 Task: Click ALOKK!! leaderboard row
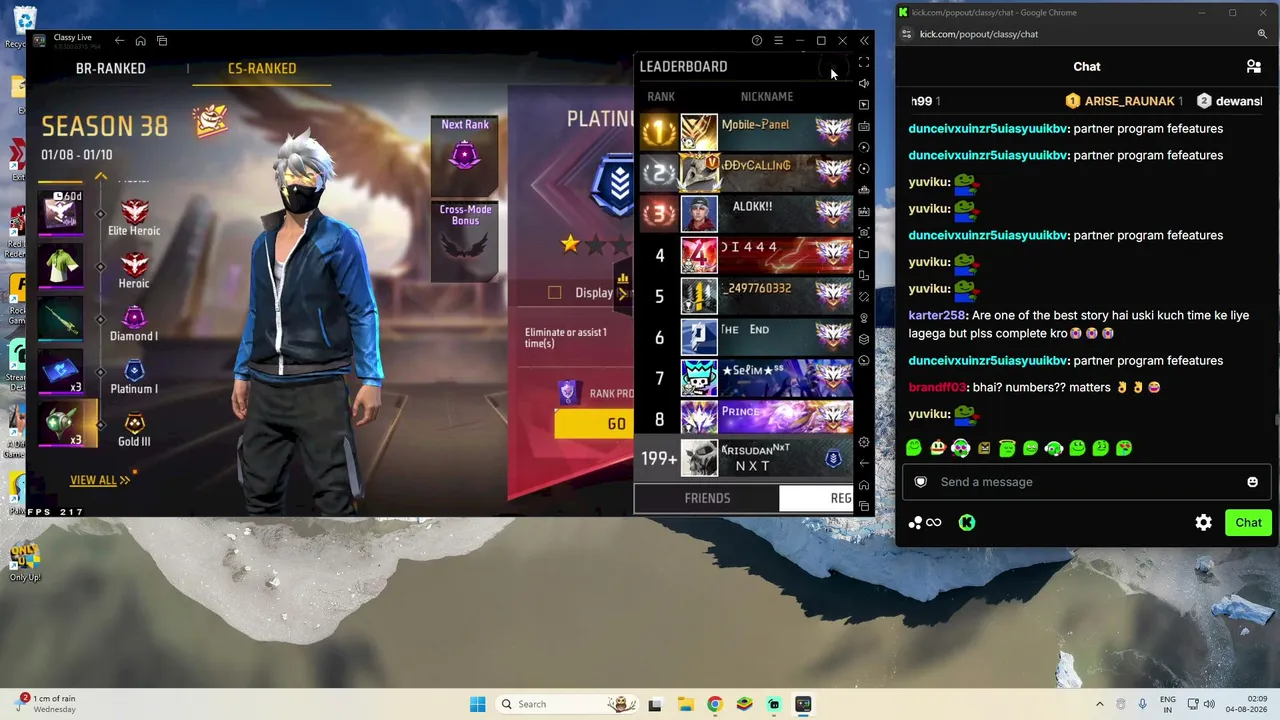pyautogui.click(x=746, y=214)
